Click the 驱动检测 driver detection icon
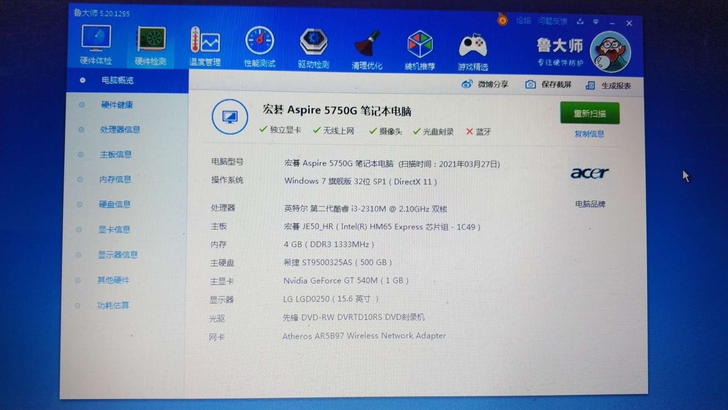The image size is (728, 410). pyautogui.click(x=313, y=42)
